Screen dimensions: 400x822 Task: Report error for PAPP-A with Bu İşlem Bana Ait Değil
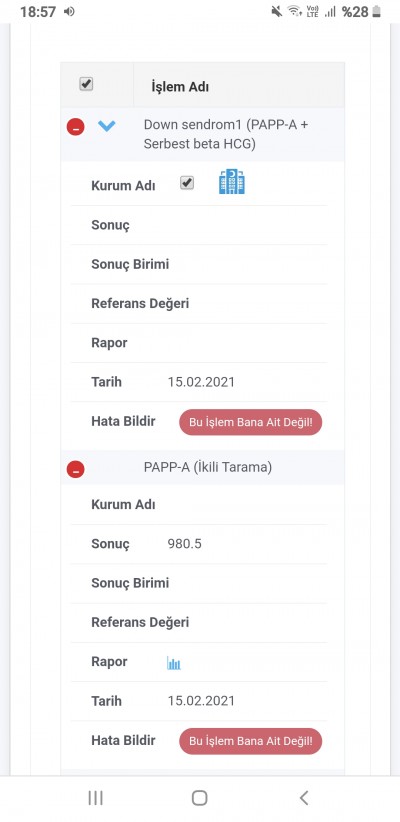point(251,741)
